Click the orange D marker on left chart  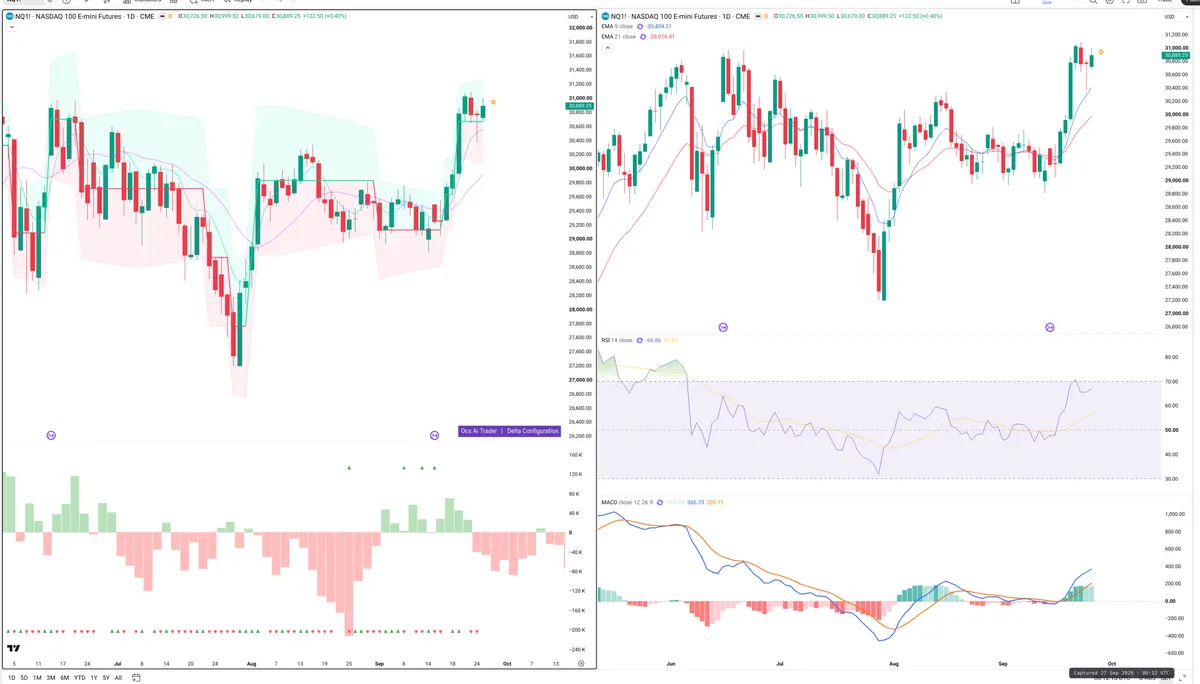point(493,102)
